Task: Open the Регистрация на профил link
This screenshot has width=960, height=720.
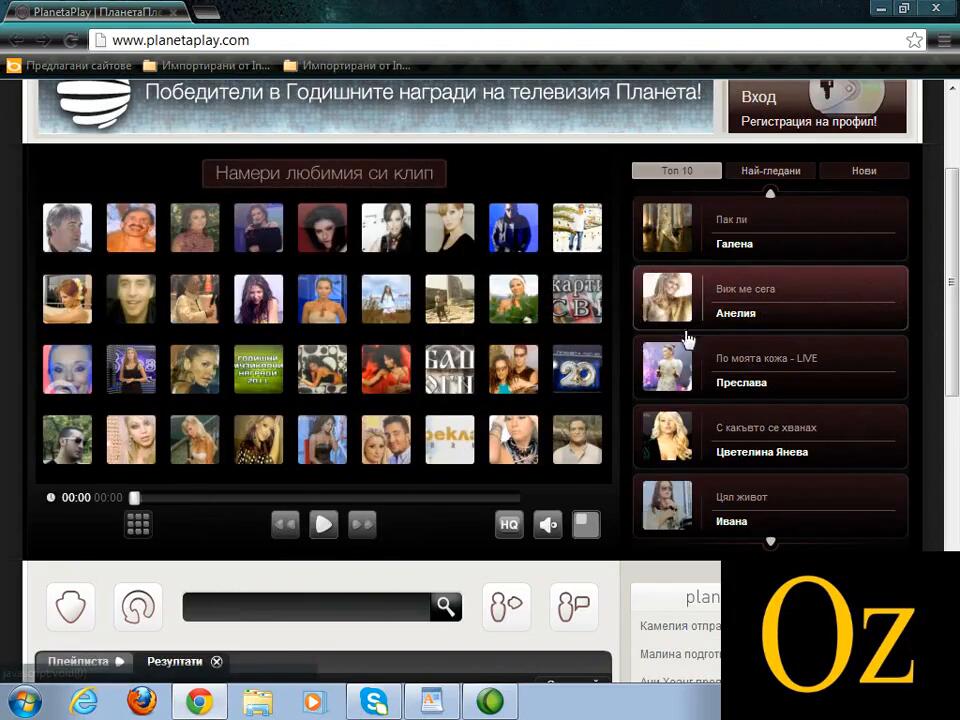Action: (x=808, y=121)
